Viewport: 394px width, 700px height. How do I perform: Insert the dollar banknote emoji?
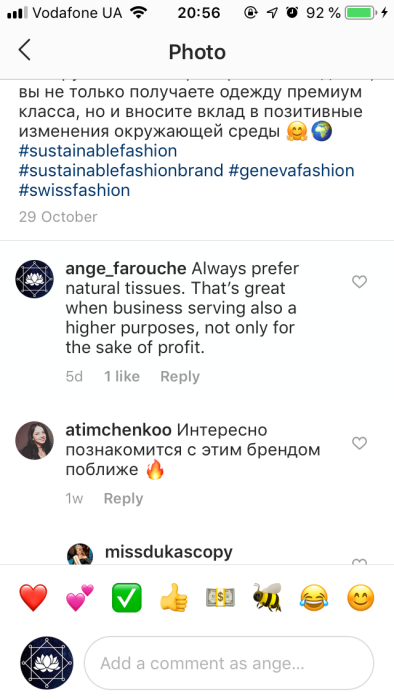click(220, 598)
